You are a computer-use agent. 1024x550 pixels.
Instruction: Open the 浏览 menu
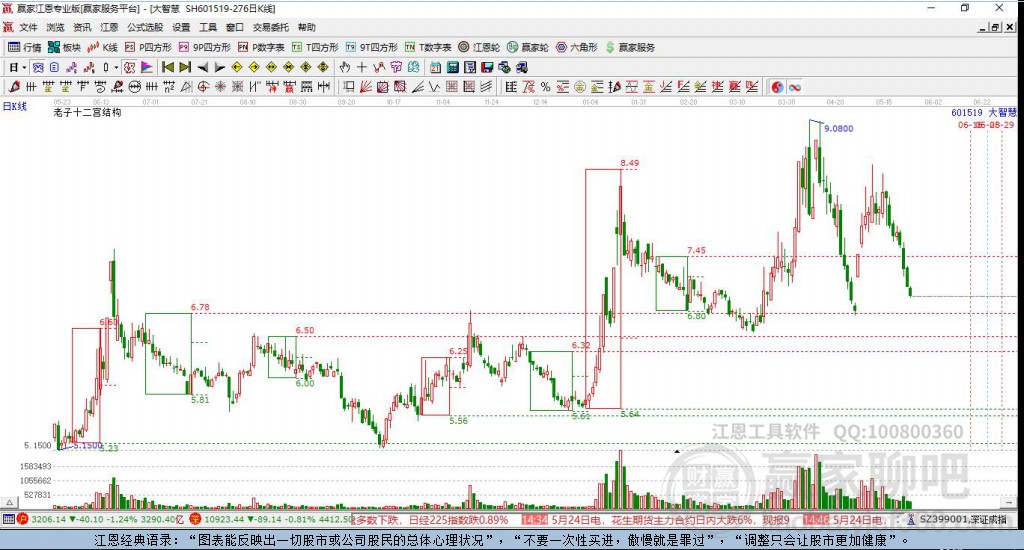pyautogui.click(x=56, y=27)
